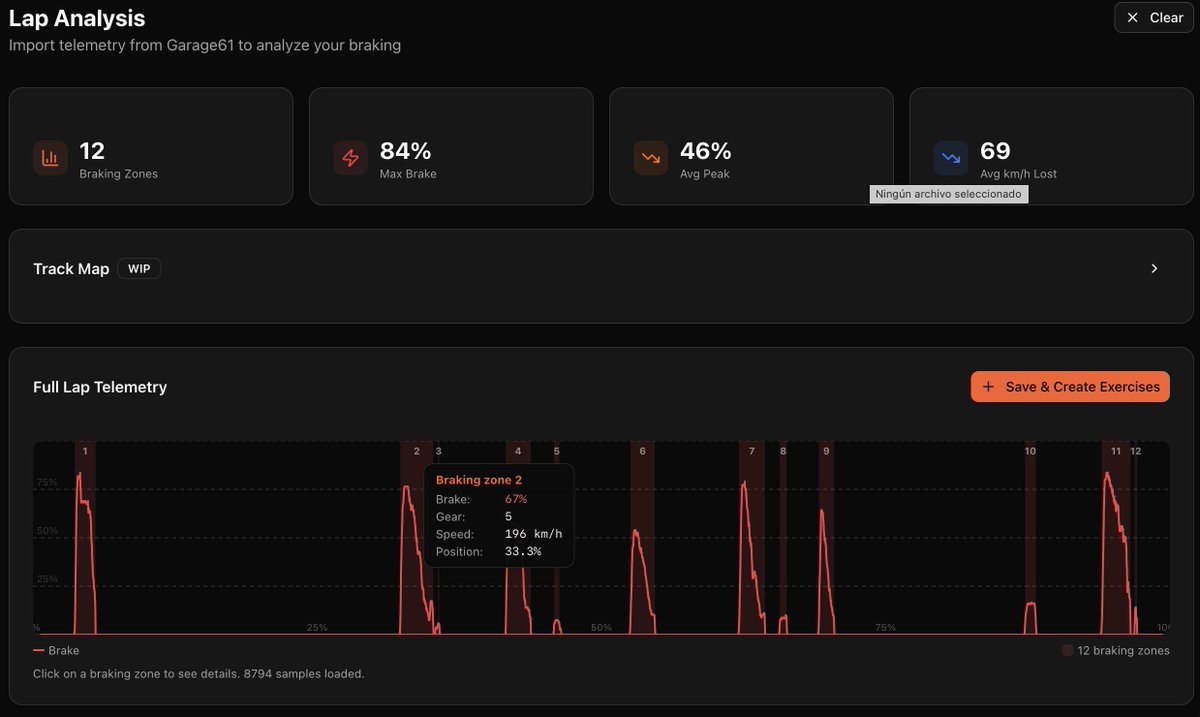Select braking zone 5 marker
The width and height of the screenshot is (1200, 717).
pyautogui.click(x=557, y=538)
